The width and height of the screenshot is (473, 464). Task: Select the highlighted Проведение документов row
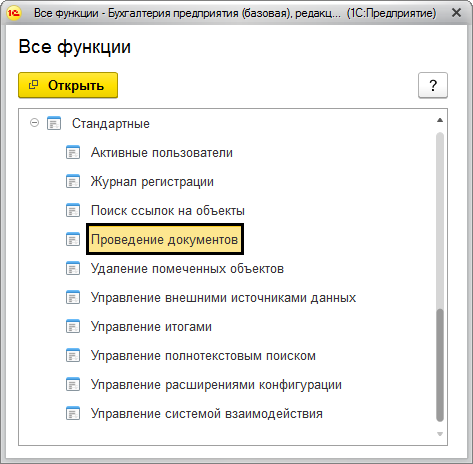165,239
